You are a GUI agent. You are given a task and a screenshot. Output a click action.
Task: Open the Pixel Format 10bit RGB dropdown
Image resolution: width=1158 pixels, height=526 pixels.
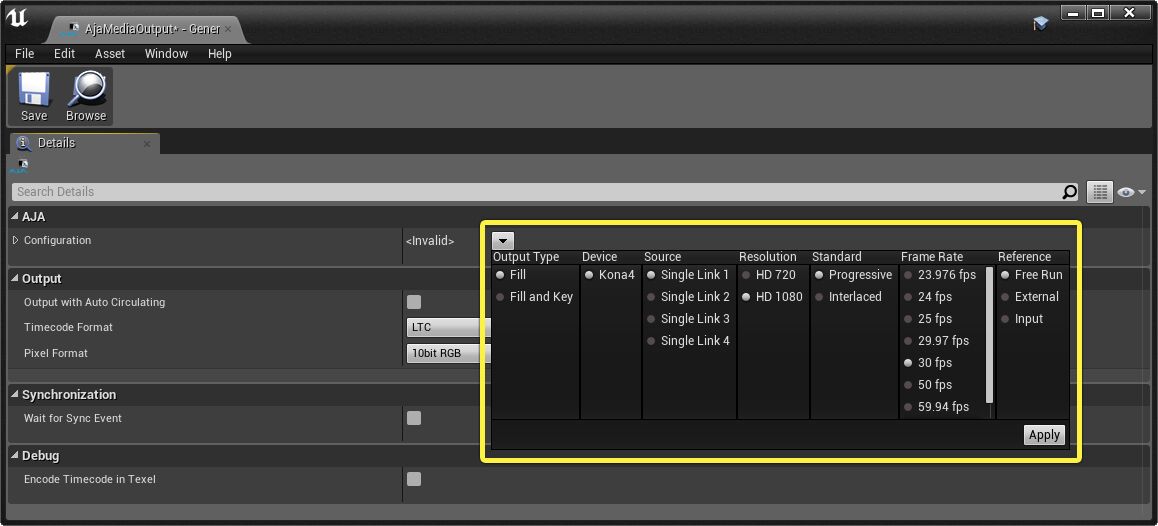tap(449, 353)
